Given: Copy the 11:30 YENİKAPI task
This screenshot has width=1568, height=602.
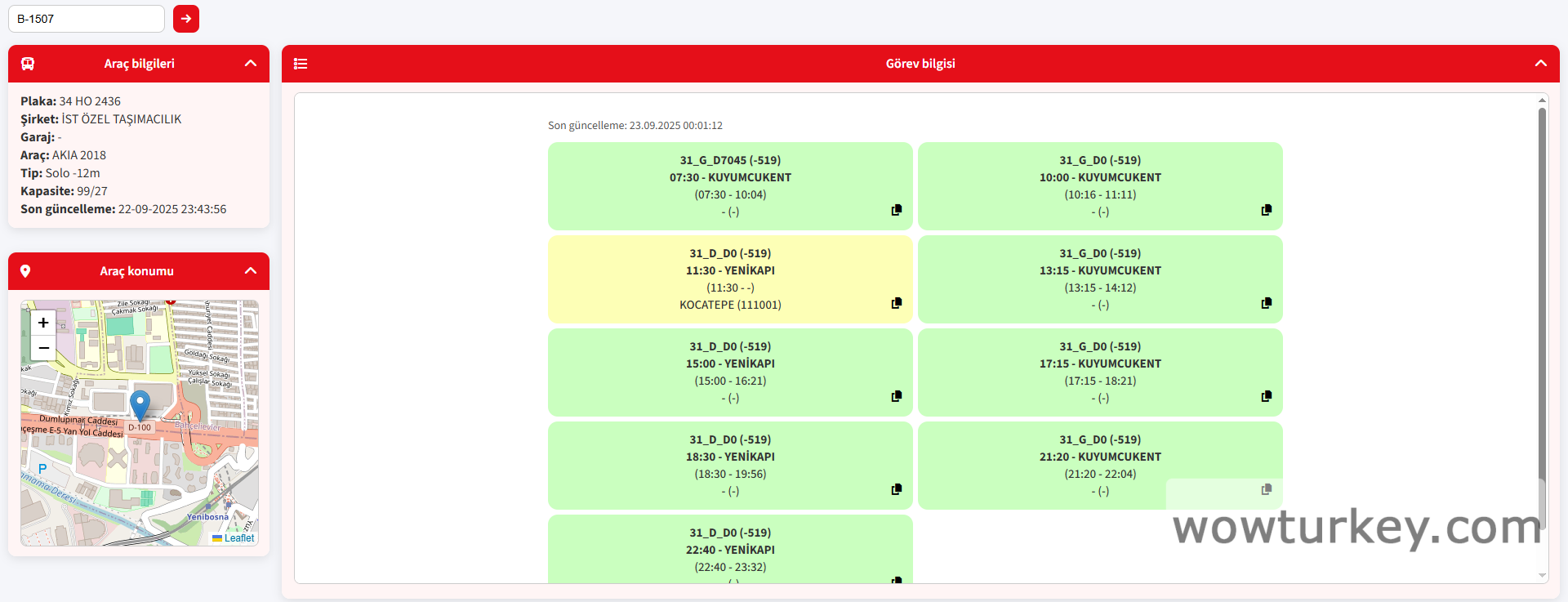Looking at the screenshot, I should (x=896, y=303).
